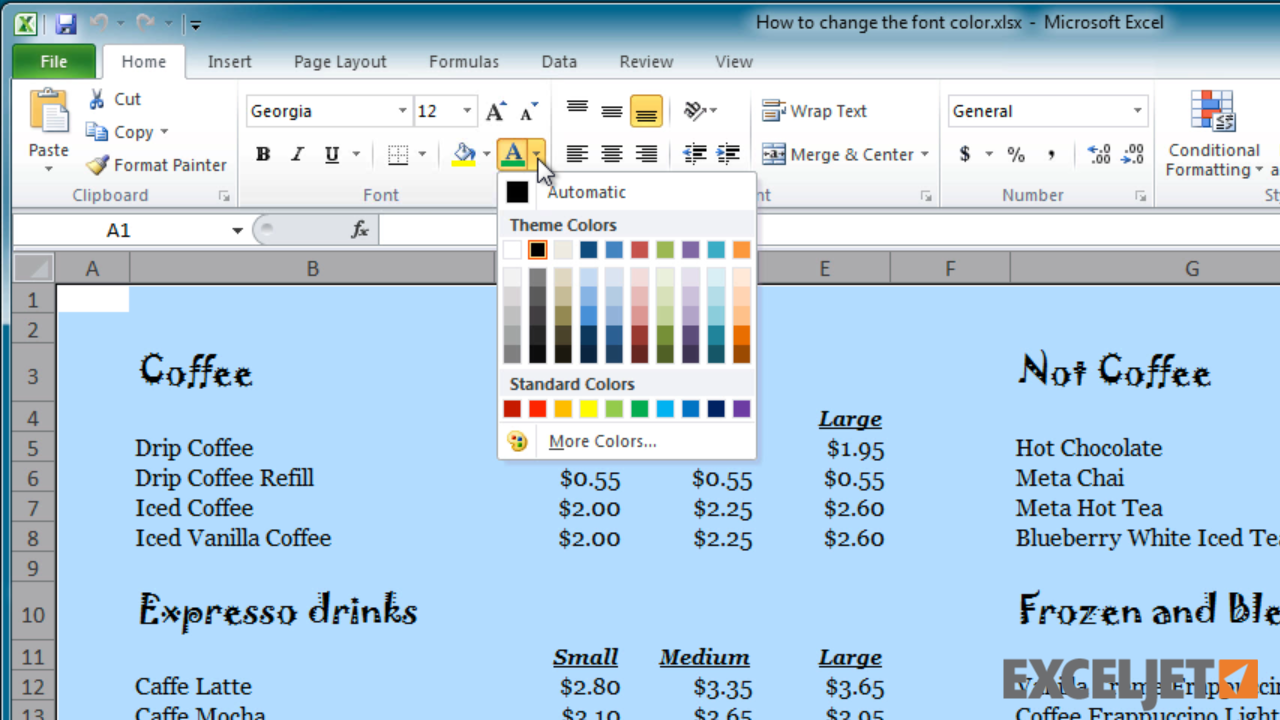Open the Copy options dropdown arrow
Viewport: 1280px width, 720px height.
(x=164, y=132)
